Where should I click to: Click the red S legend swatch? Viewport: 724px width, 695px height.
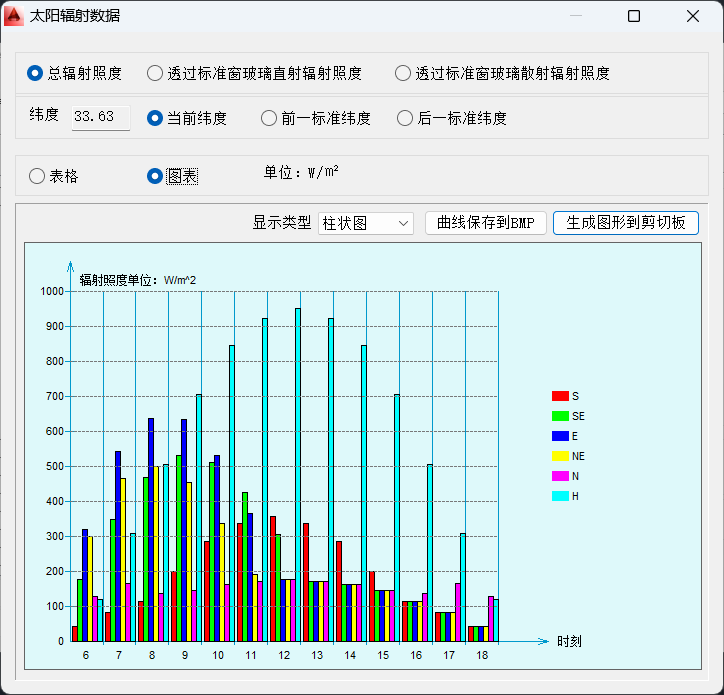click(x=560, y=396)
